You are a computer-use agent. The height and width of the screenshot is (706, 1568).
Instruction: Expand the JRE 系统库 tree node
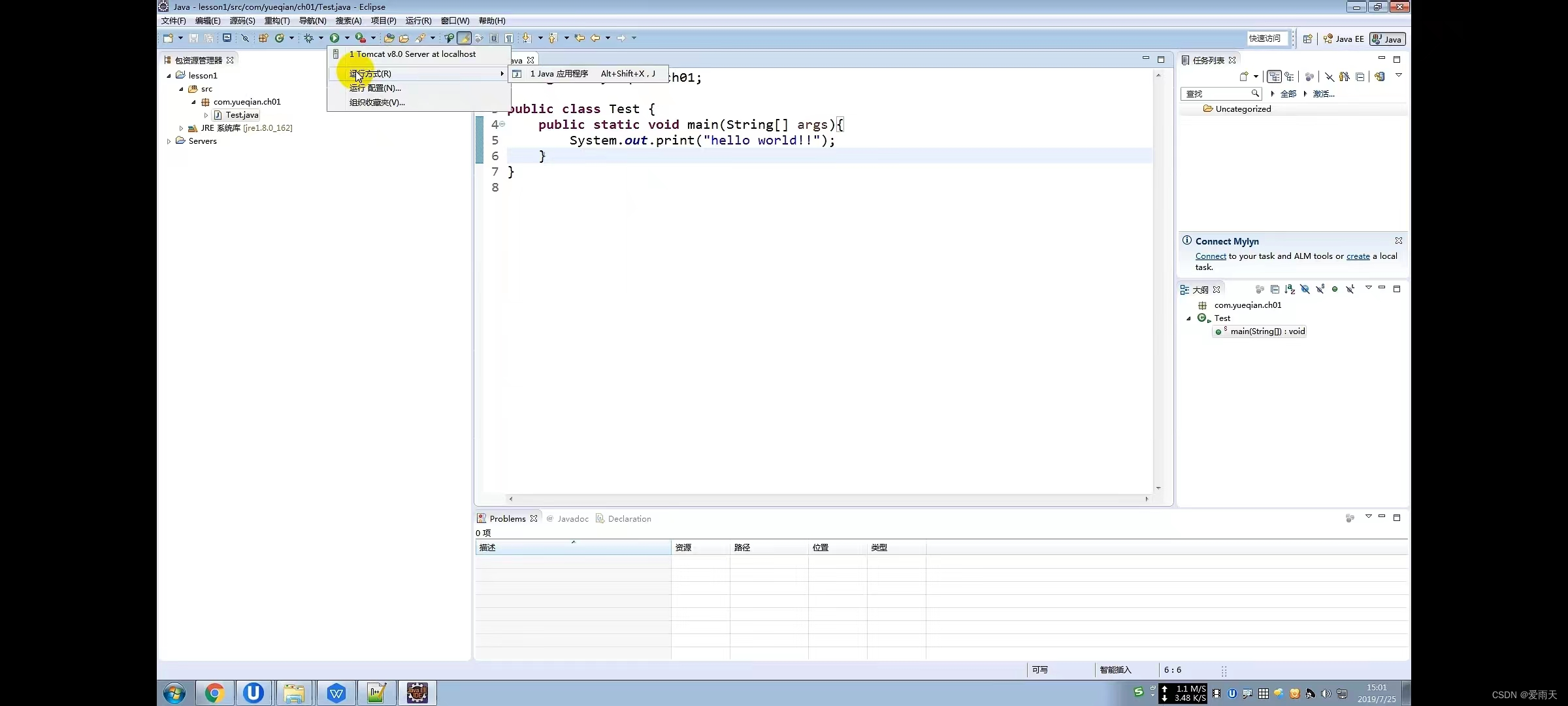182,128
